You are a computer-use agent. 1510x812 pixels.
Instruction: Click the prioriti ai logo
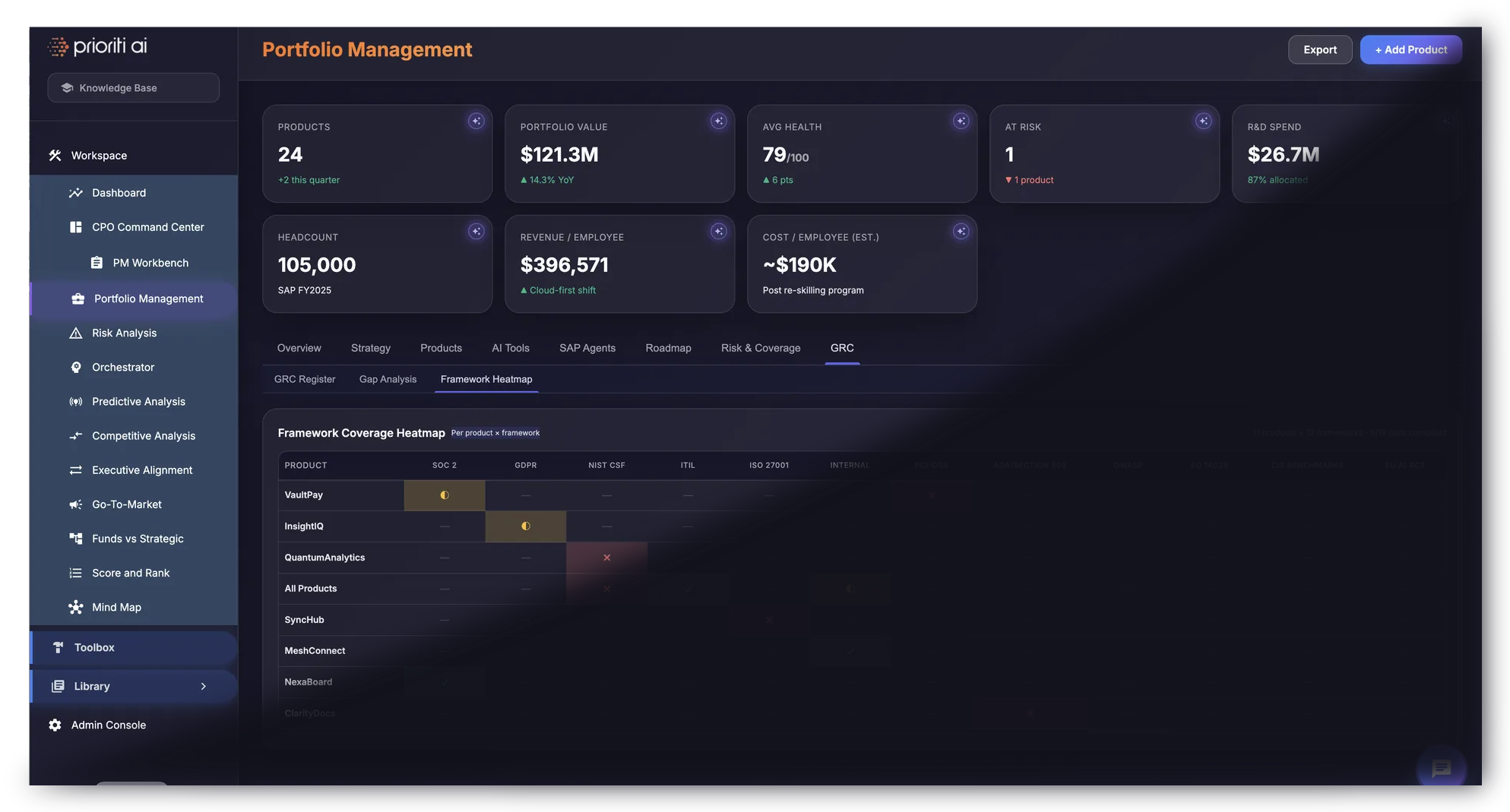pos(97,46)
